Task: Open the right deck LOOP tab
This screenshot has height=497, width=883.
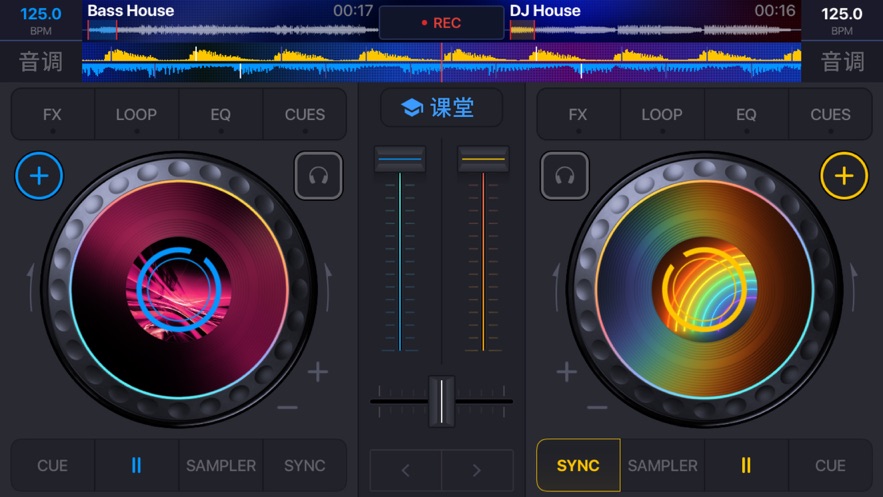Action: coord(662,114)
